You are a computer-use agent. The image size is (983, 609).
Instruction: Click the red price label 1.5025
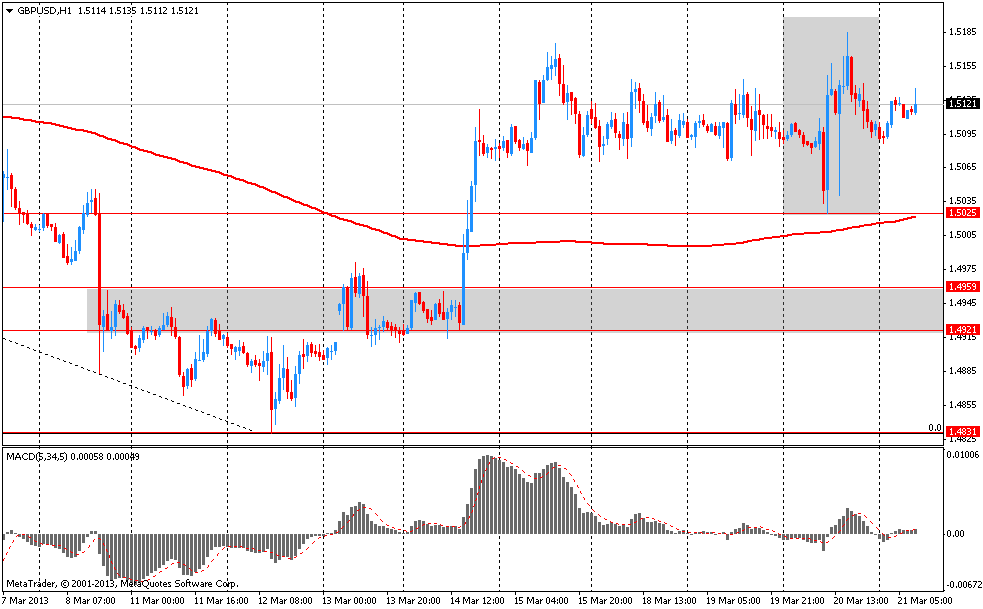[963, 213]
